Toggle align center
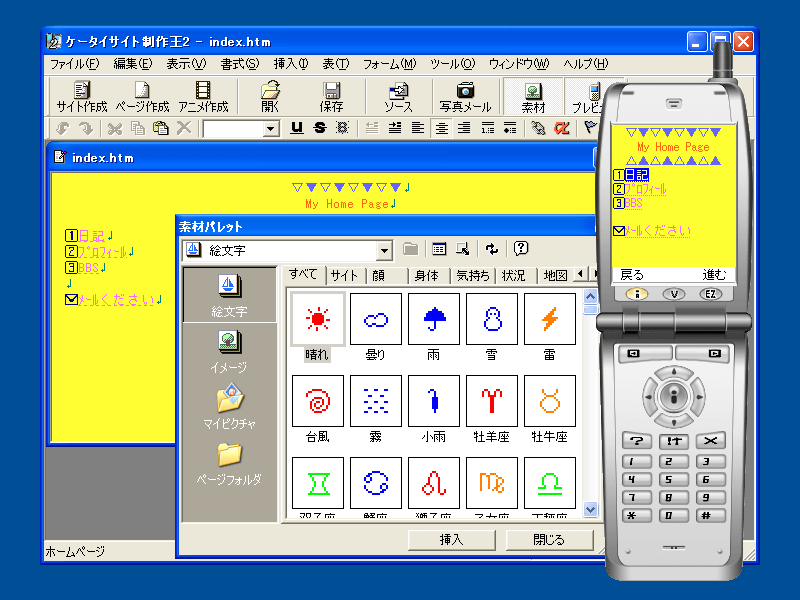 point(441,128)
